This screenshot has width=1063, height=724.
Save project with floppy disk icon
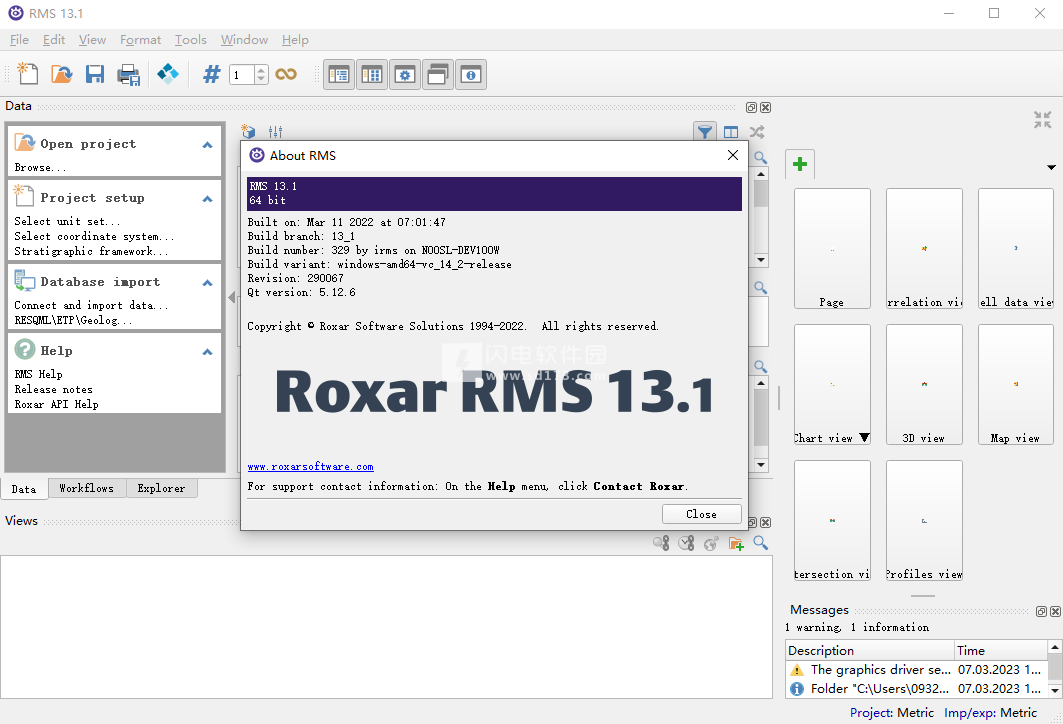pyautogui.click(x=95, y=73)
